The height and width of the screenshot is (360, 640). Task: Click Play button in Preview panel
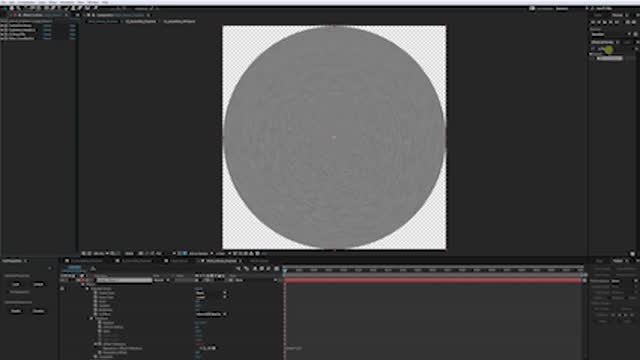pyautogui.click(x=605, y=22)
